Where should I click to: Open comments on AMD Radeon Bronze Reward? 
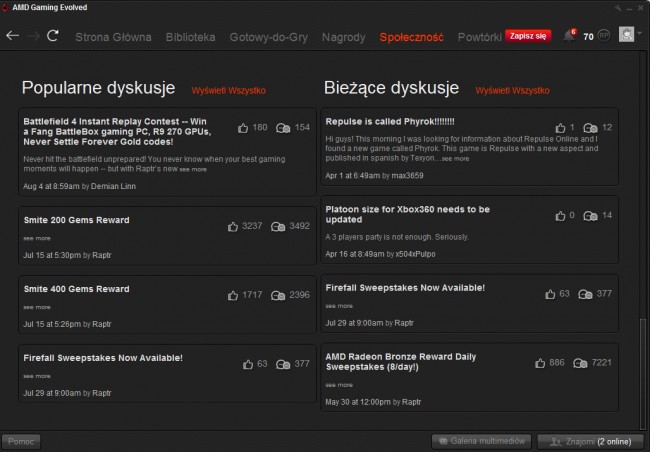click(x=580, y=363)
